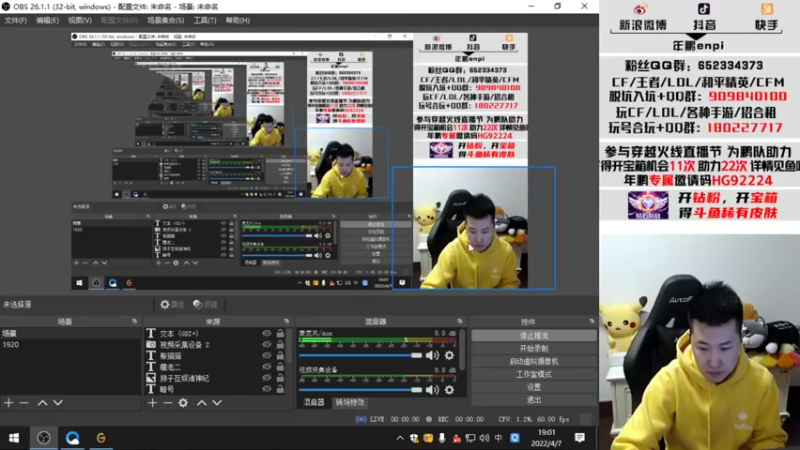Click OBS Studio taskbar icon
Viewport: 800px width, 450px height.
[43, 438]
